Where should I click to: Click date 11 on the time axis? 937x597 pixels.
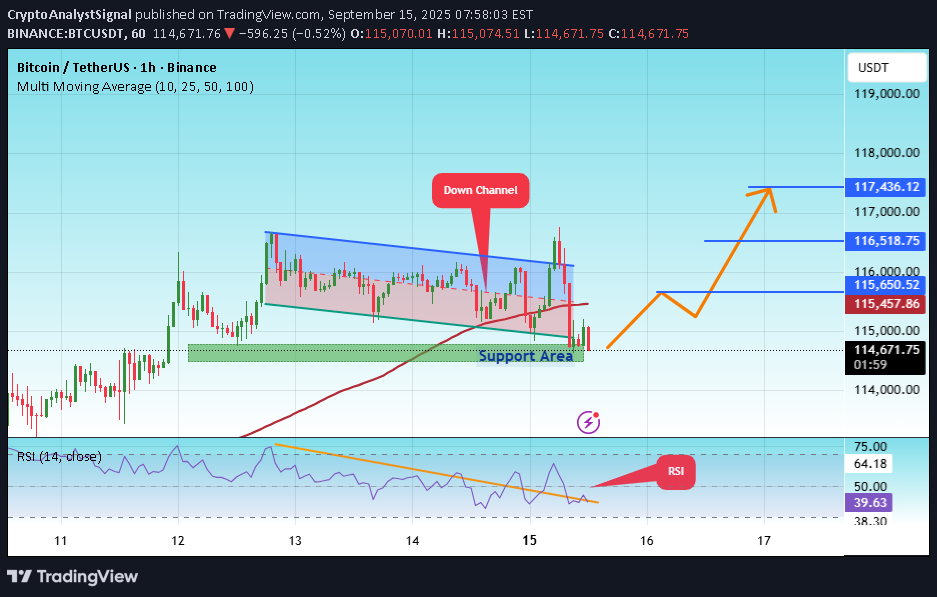(60, 541)
